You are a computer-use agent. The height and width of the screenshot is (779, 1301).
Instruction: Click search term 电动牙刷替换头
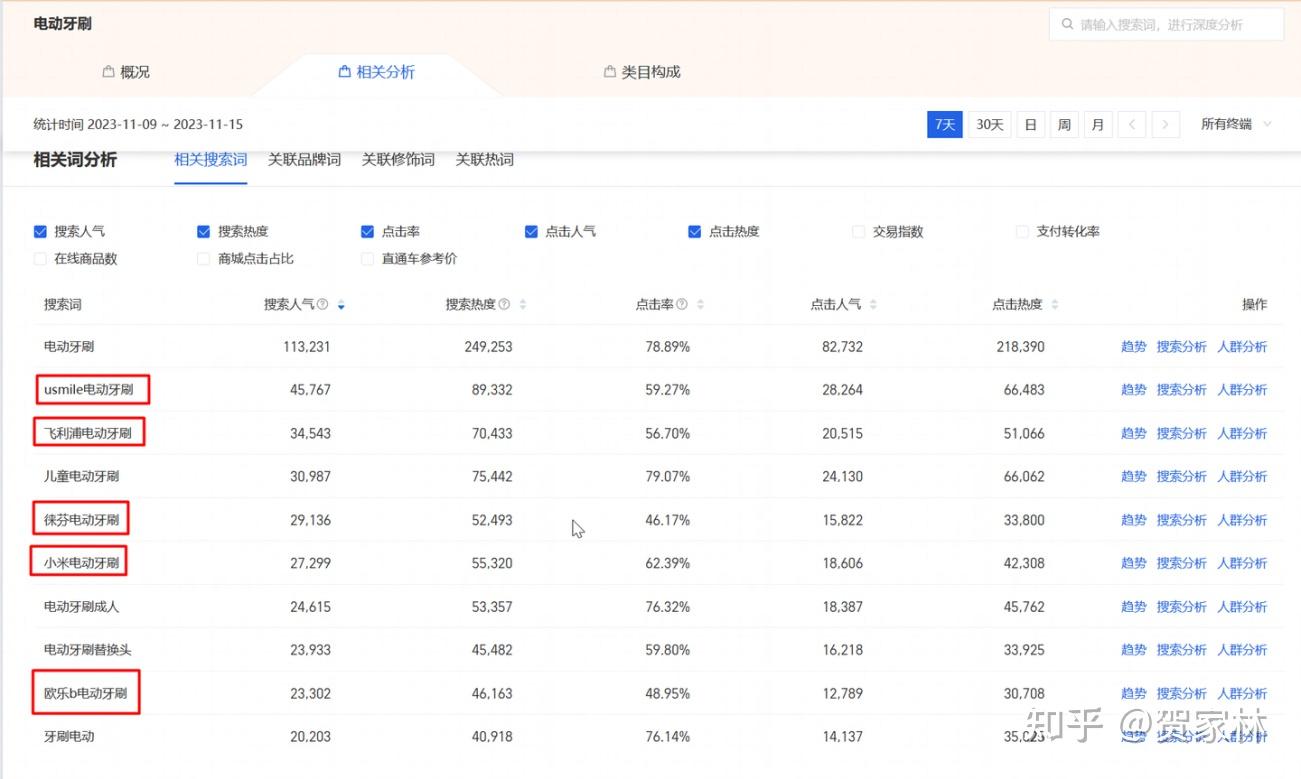coord(88,650)
